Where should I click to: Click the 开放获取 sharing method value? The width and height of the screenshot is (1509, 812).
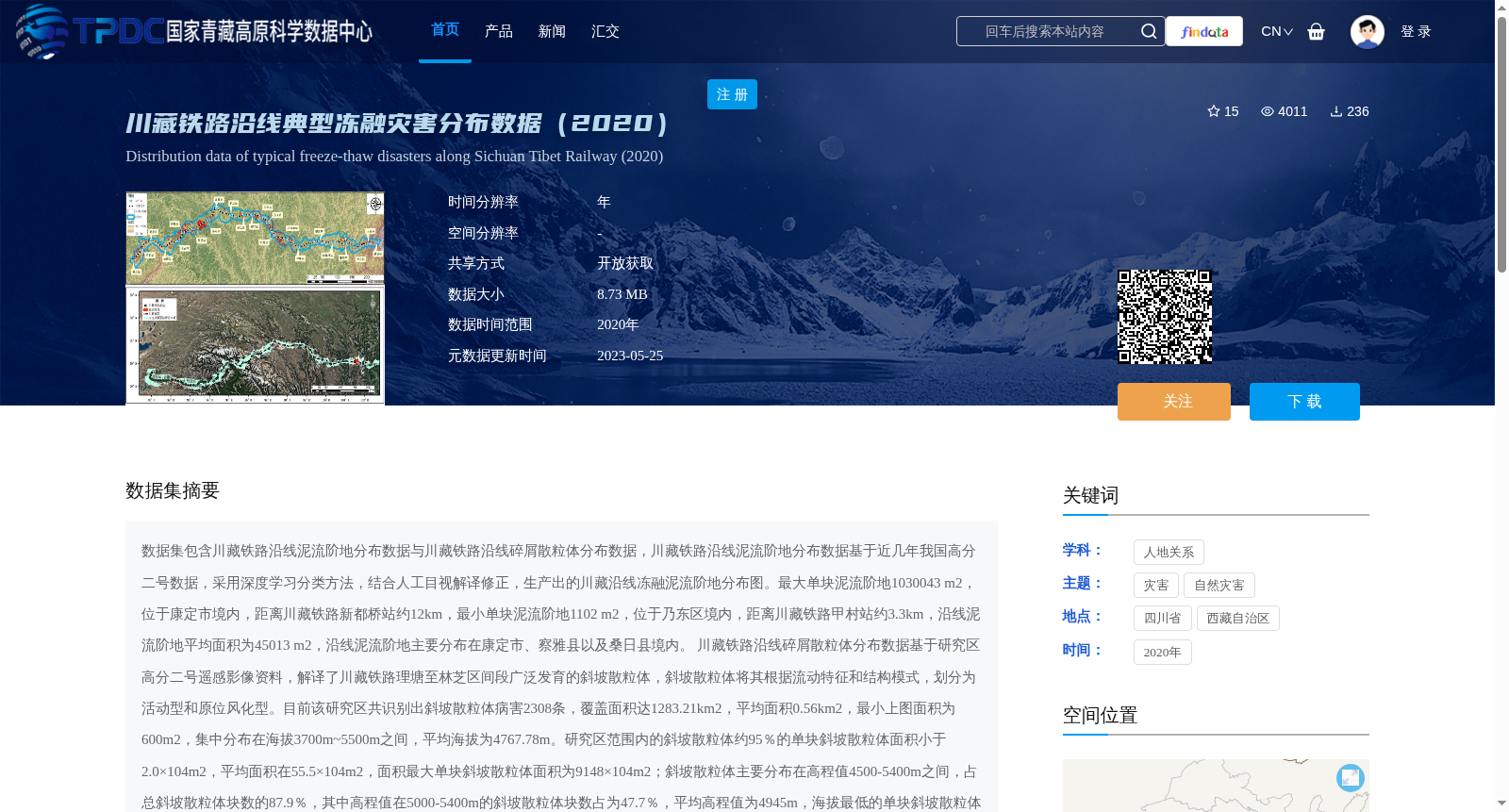[625, 263]
